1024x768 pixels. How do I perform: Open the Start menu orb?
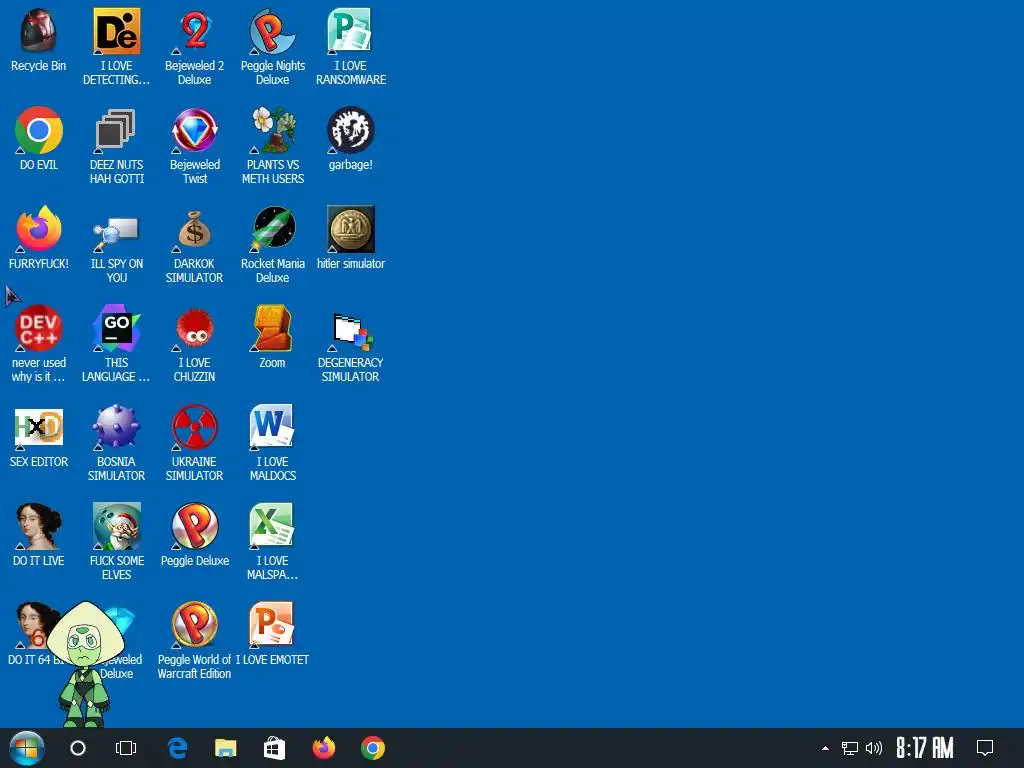[x=27, y=748]
